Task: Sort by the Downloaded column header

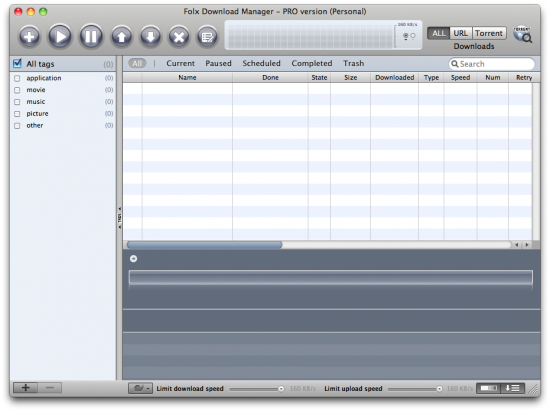Action: [395, 78]
